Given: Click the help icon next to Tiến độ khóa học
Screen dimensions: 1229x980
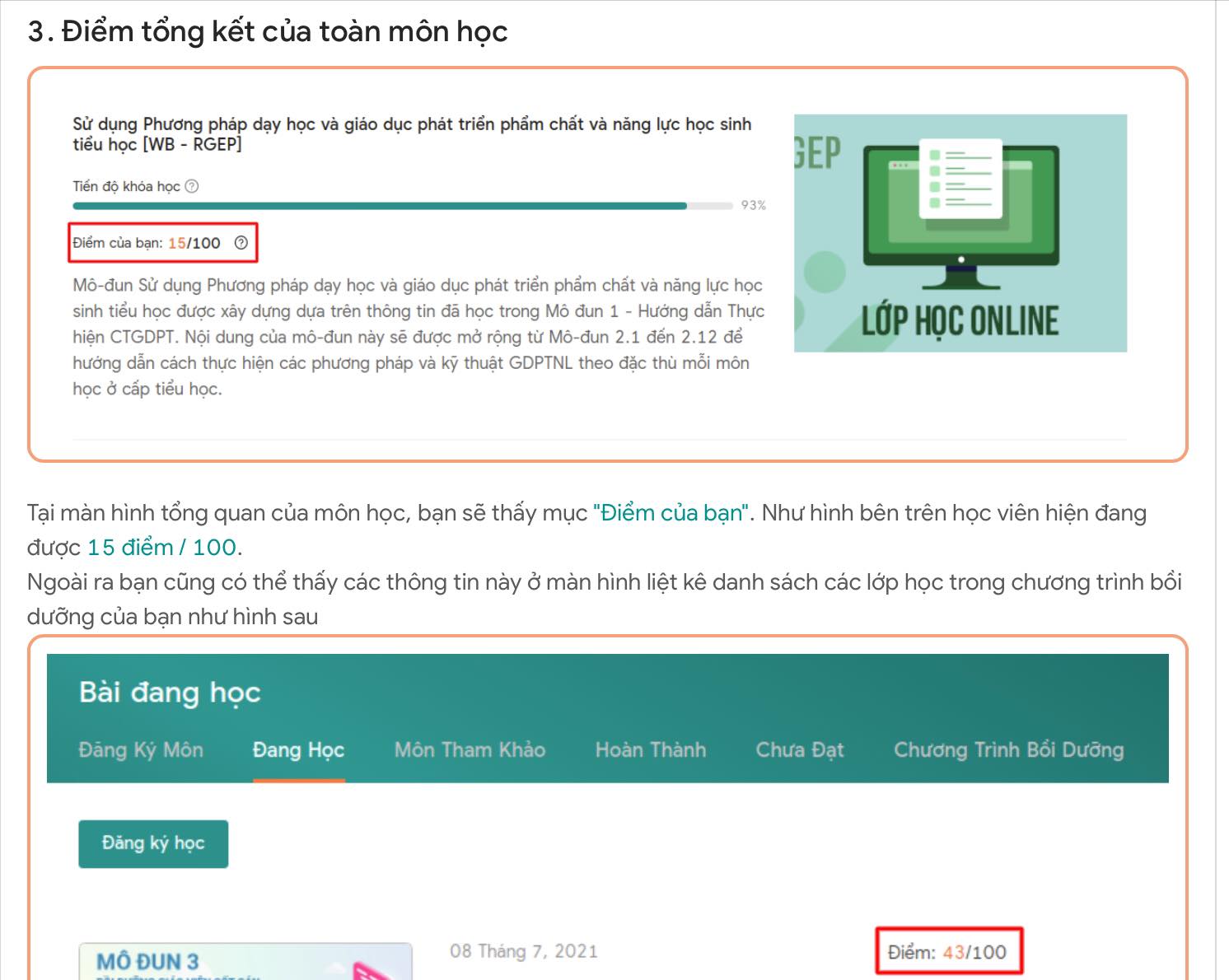Looking at the screenshot, I should coord(192,185).
